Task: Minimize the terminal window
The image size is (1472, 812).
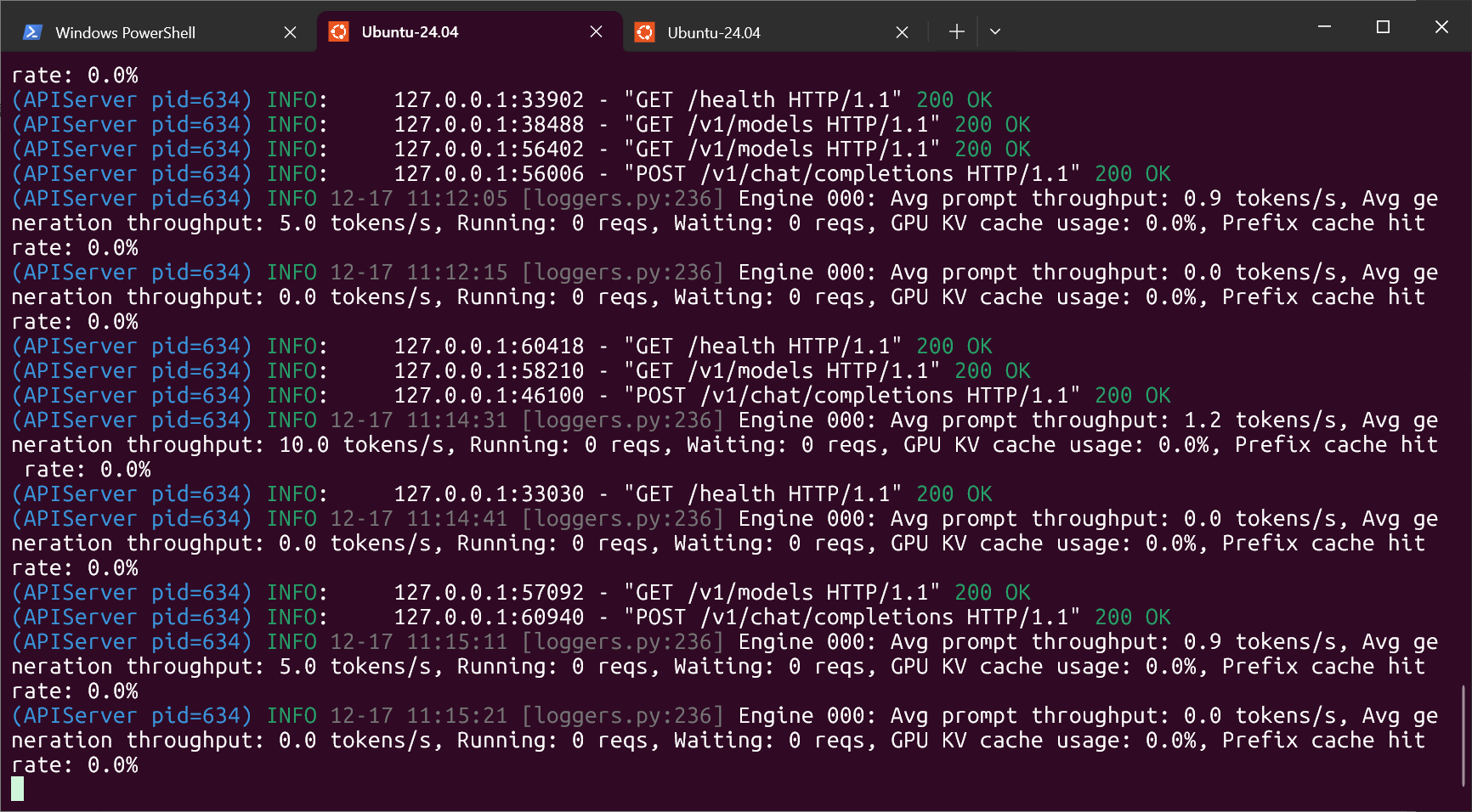Action: pyautogui.click(x=1324, y=27)
